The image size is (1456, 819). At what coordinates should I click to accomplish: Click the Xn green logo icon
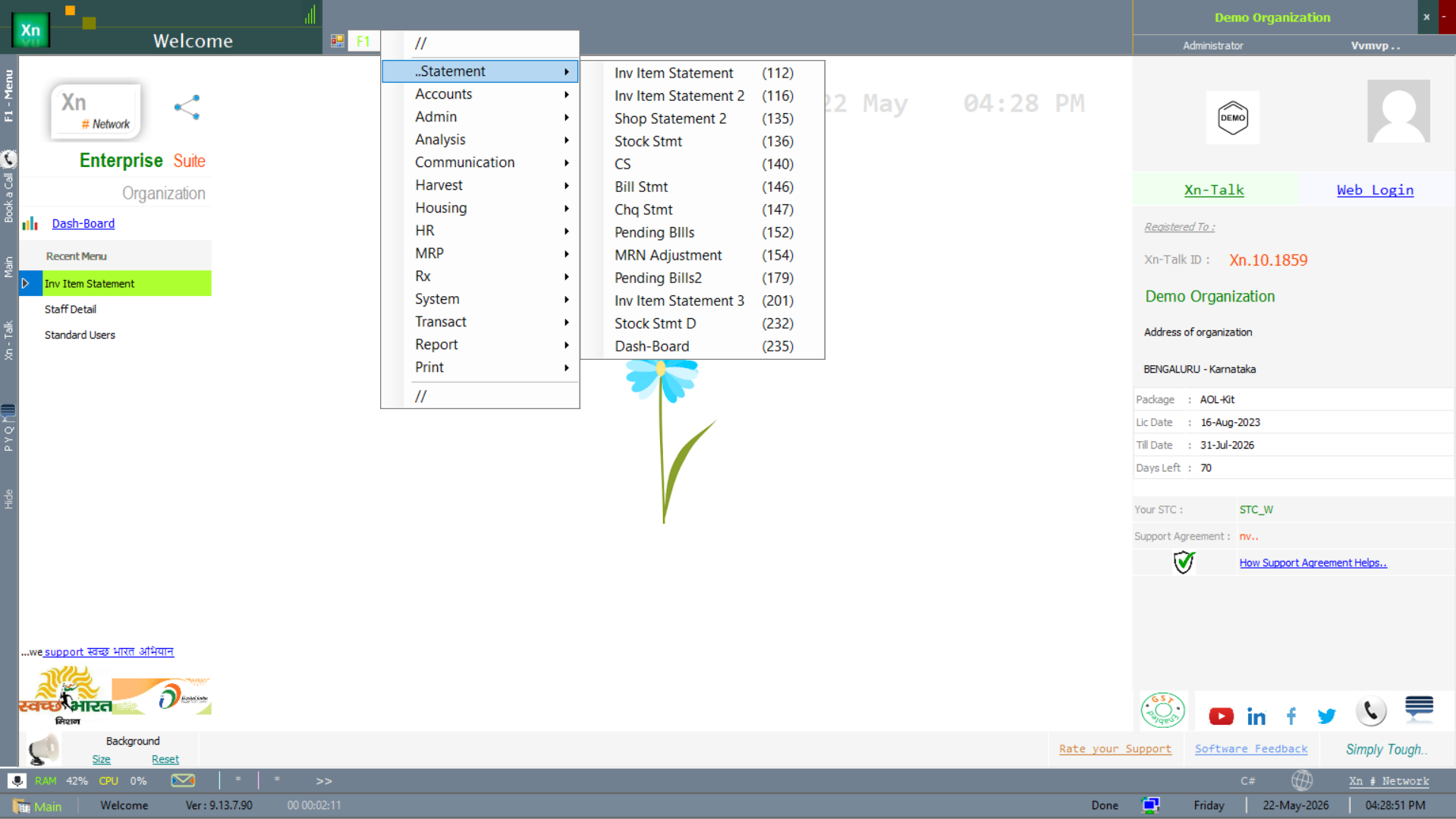(30, 30)
